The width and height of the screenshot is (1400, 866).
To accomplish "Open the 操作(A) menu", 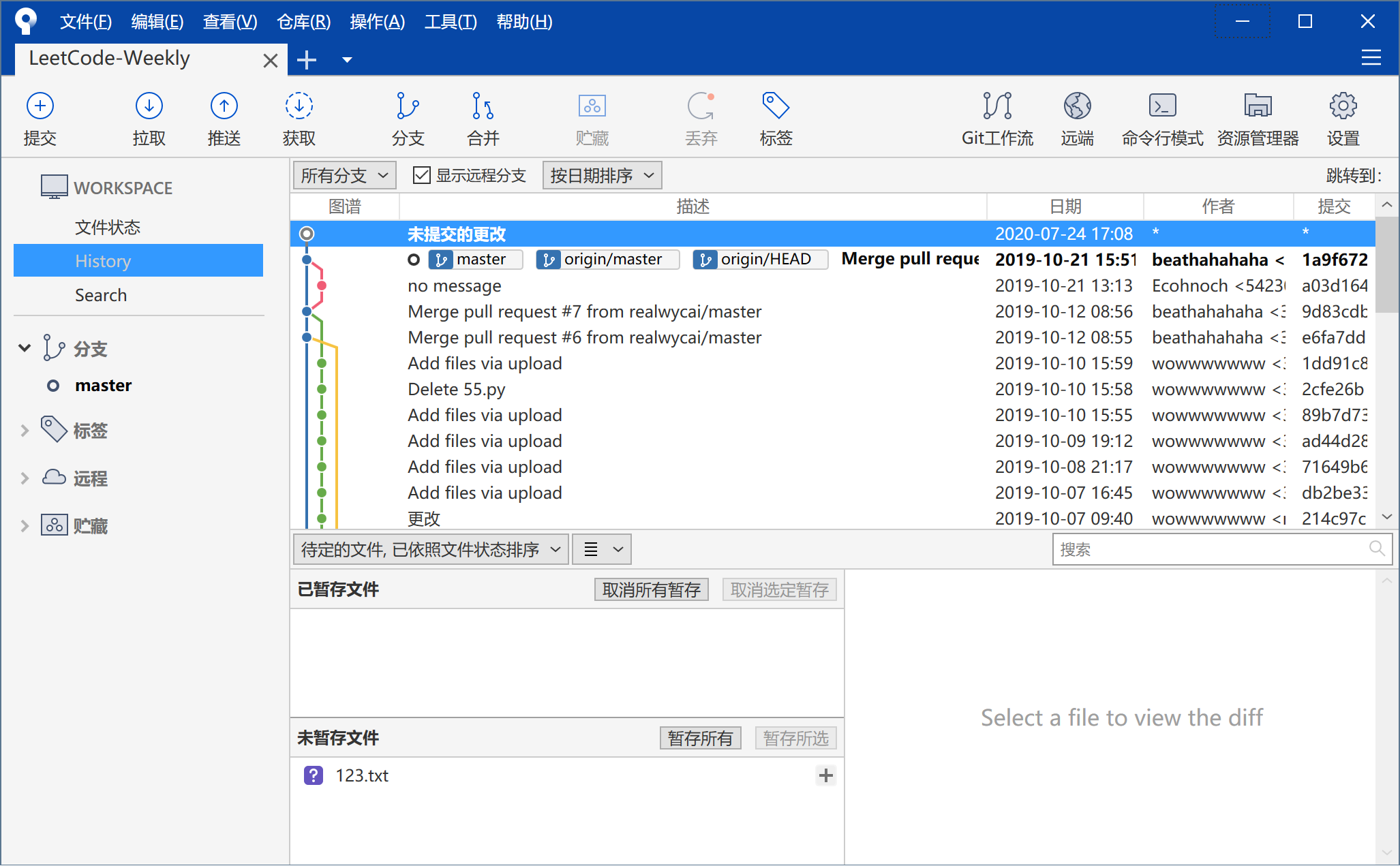I will coord(378,22).
